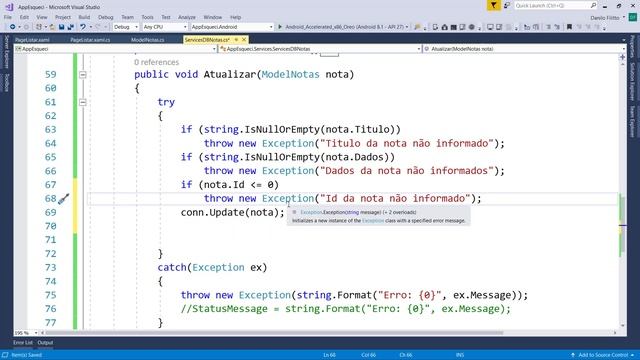Open the Build menu
The image size is (640, 360).
coord(84,17)
